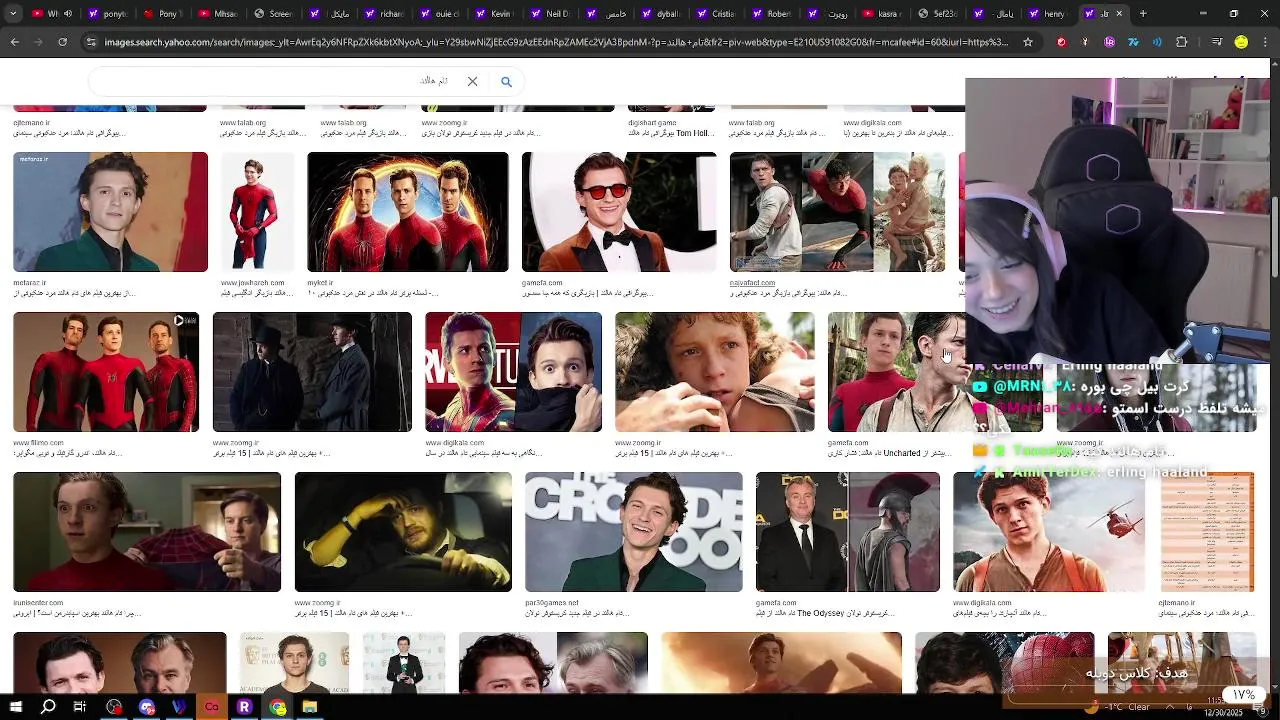Image resolution: width=1280 pixels, height=720 pixels.
Task: Open the red 'Ca' app on the taskbar
Action: click(211, 707)
